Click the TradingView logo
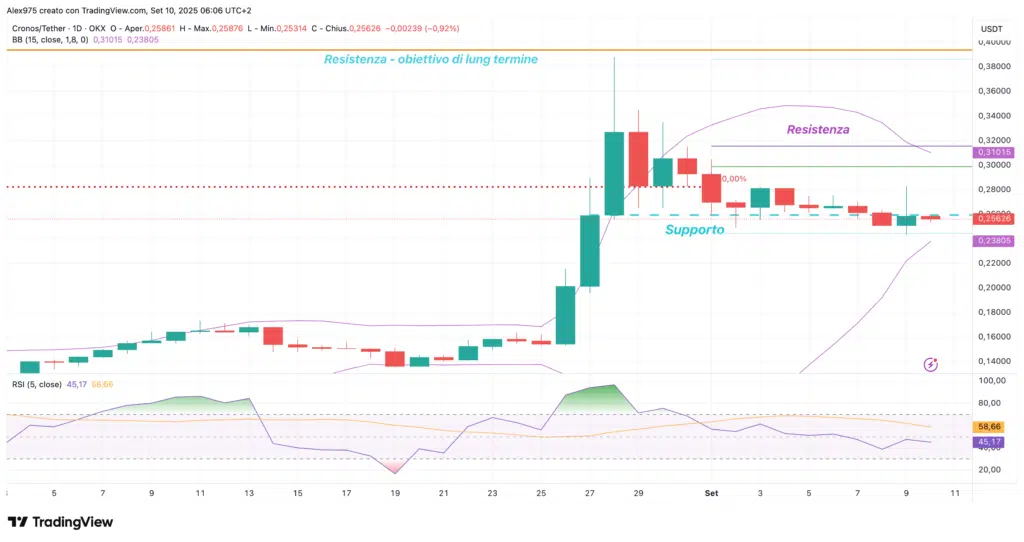Viewport: 1024px width, 542px height. [58, 522]
